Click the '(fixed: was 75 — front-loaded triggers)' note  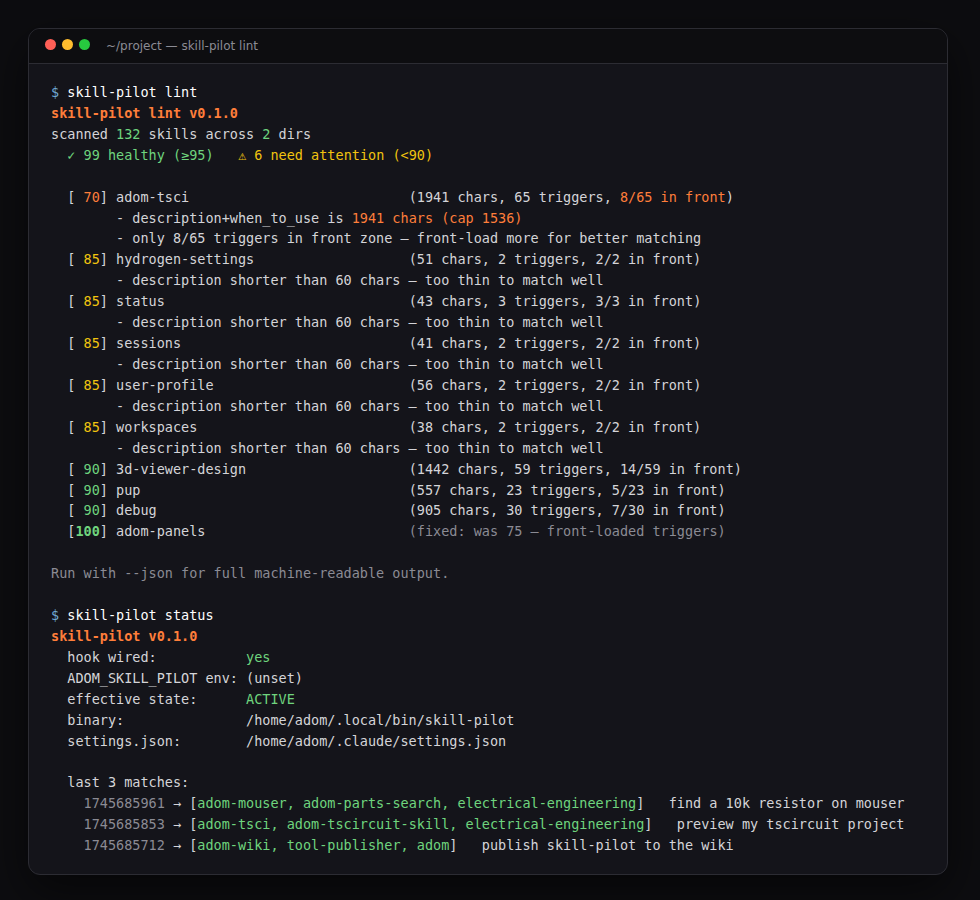tap(567, 531)
